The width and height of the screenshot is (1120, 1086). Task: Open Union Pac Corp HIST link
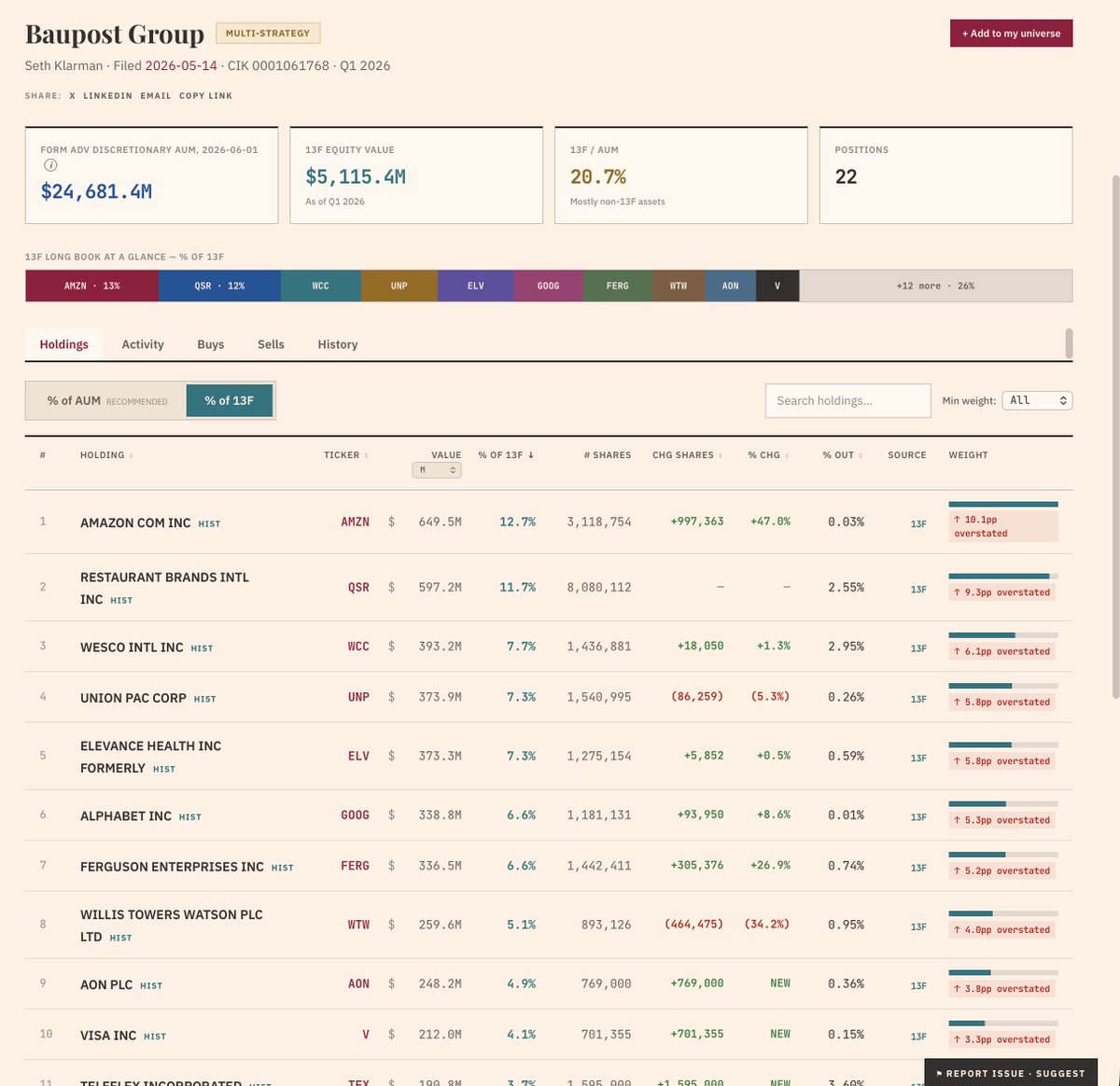click(204, 699)
